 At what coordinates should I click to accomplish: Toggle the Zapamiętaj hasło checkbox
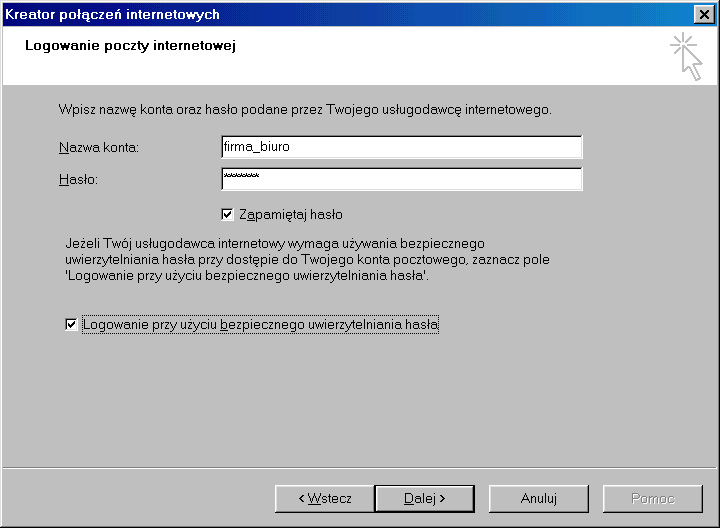[227, 214]
